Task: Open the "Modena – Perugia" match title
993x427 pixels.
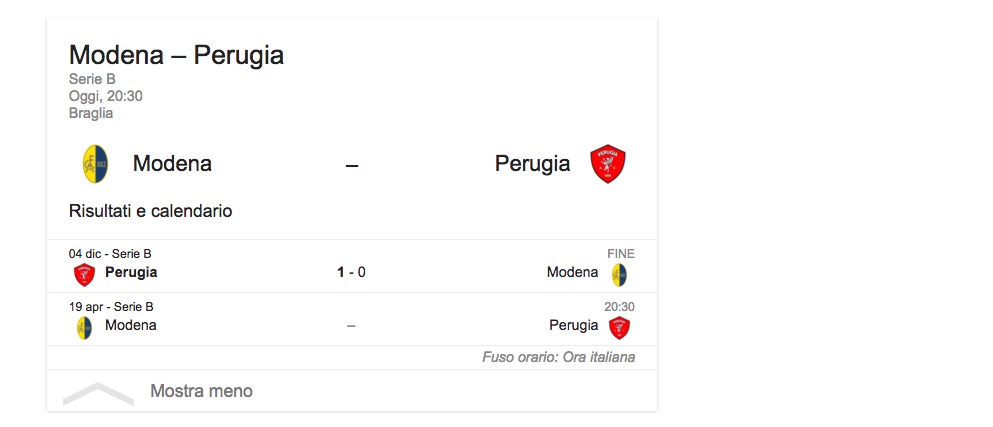Action: click(x=176, y=55)
